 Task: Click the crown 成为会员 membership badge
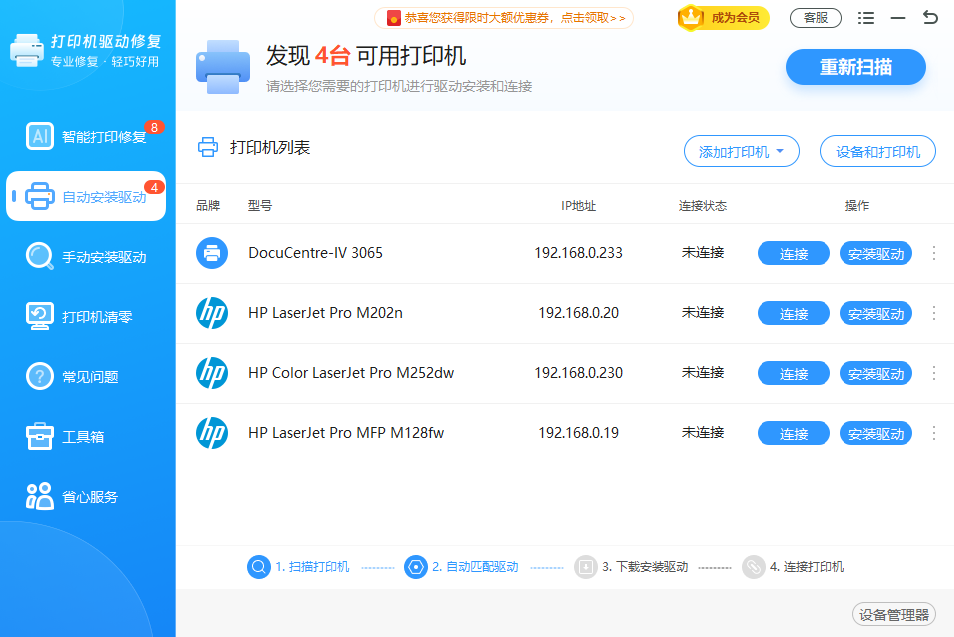pos(723,18)
